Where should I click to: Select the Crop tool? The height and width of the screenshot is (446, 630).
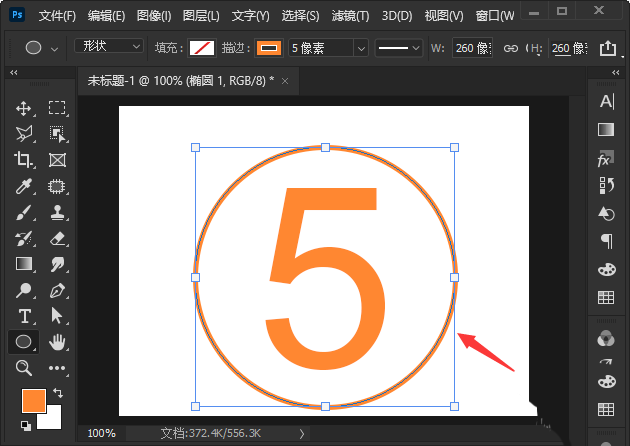point(24,159)
